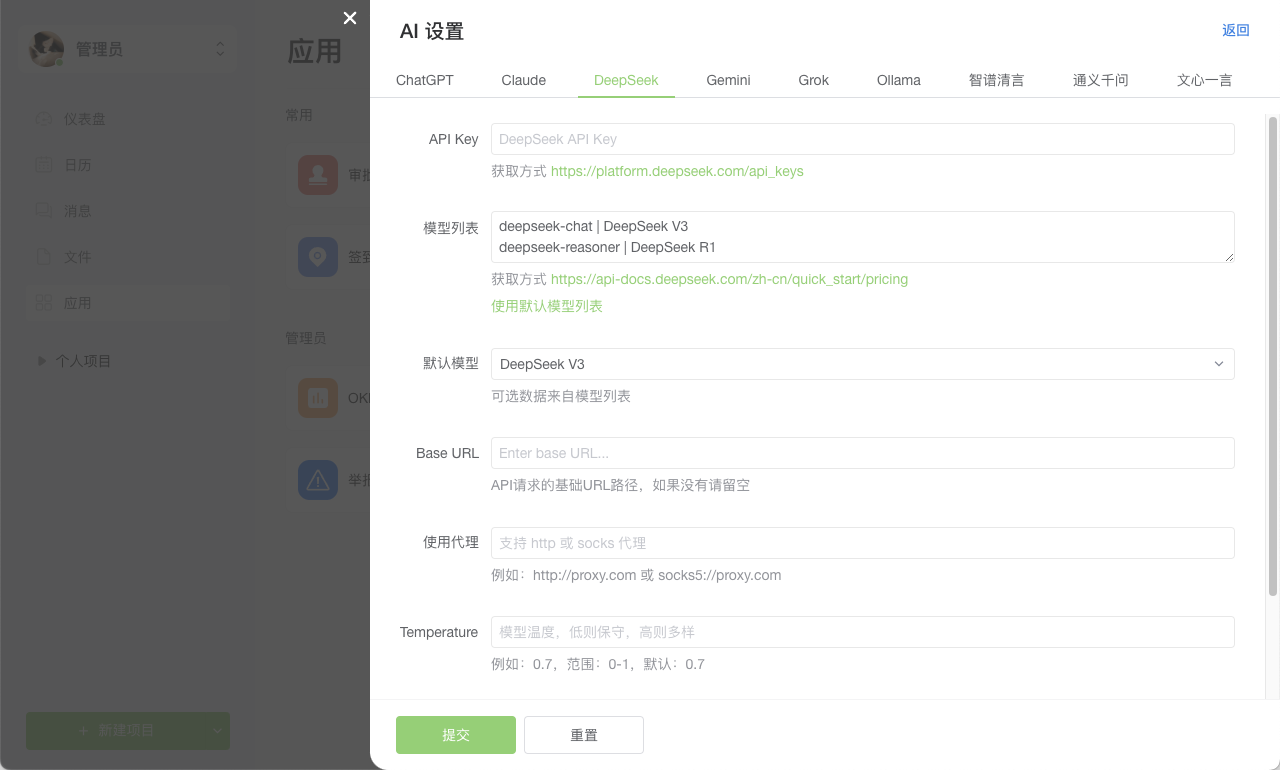Open the new project button dropdown arrow
Image resolution: width=1280 pixels, height=770 pixels.
click(218, 731)
